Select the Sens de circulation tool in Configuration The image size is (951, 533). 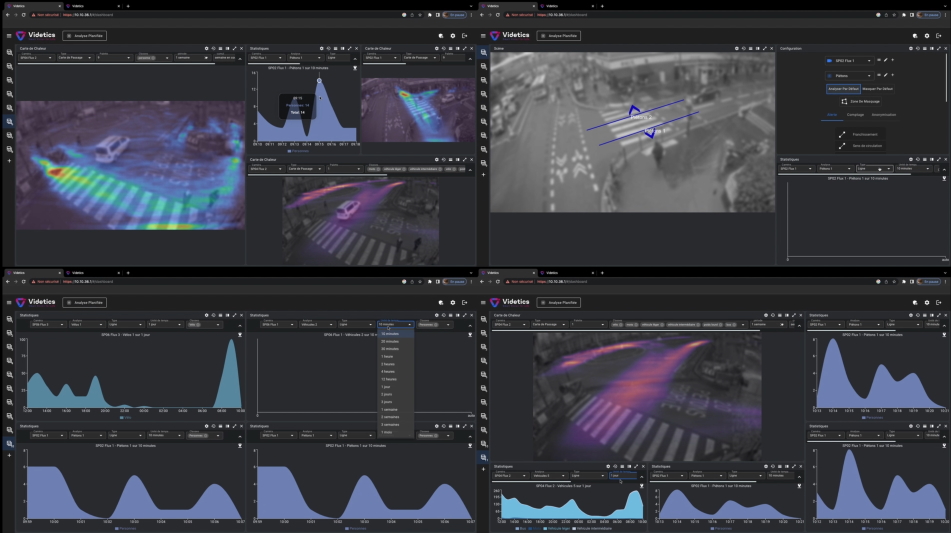861,146
